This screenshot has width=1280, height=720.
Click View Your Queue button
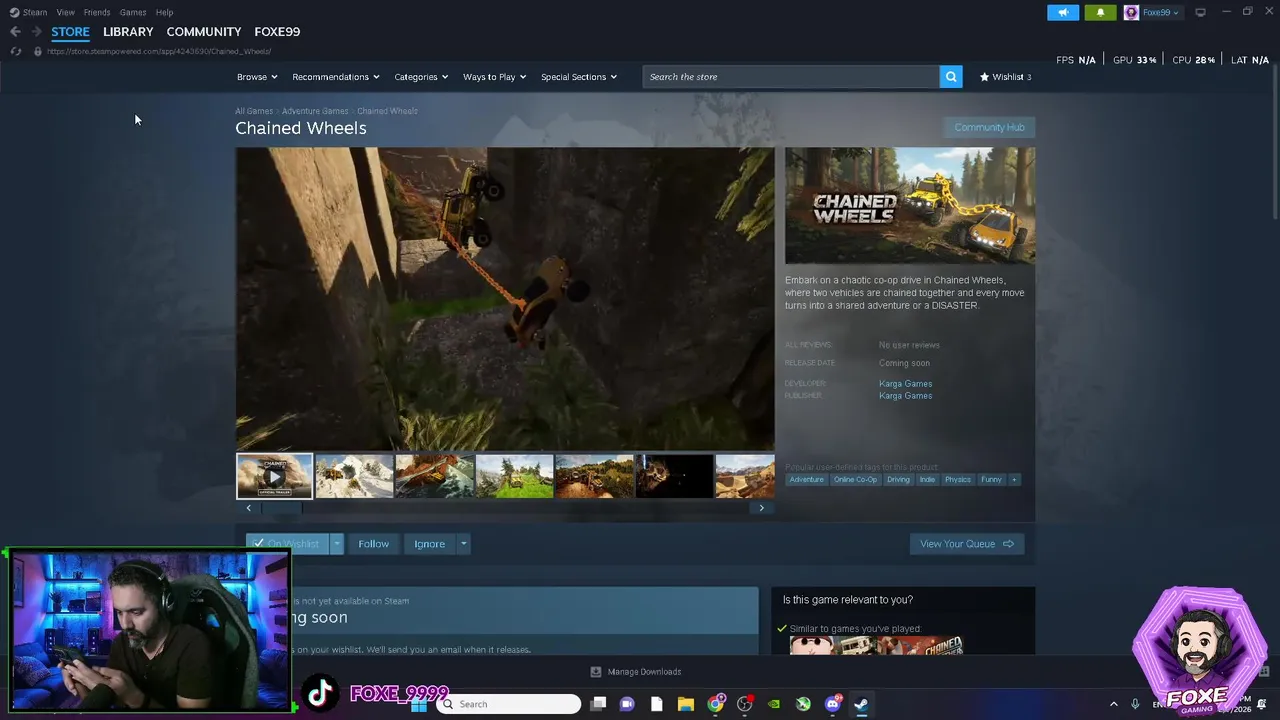[967, 544]
